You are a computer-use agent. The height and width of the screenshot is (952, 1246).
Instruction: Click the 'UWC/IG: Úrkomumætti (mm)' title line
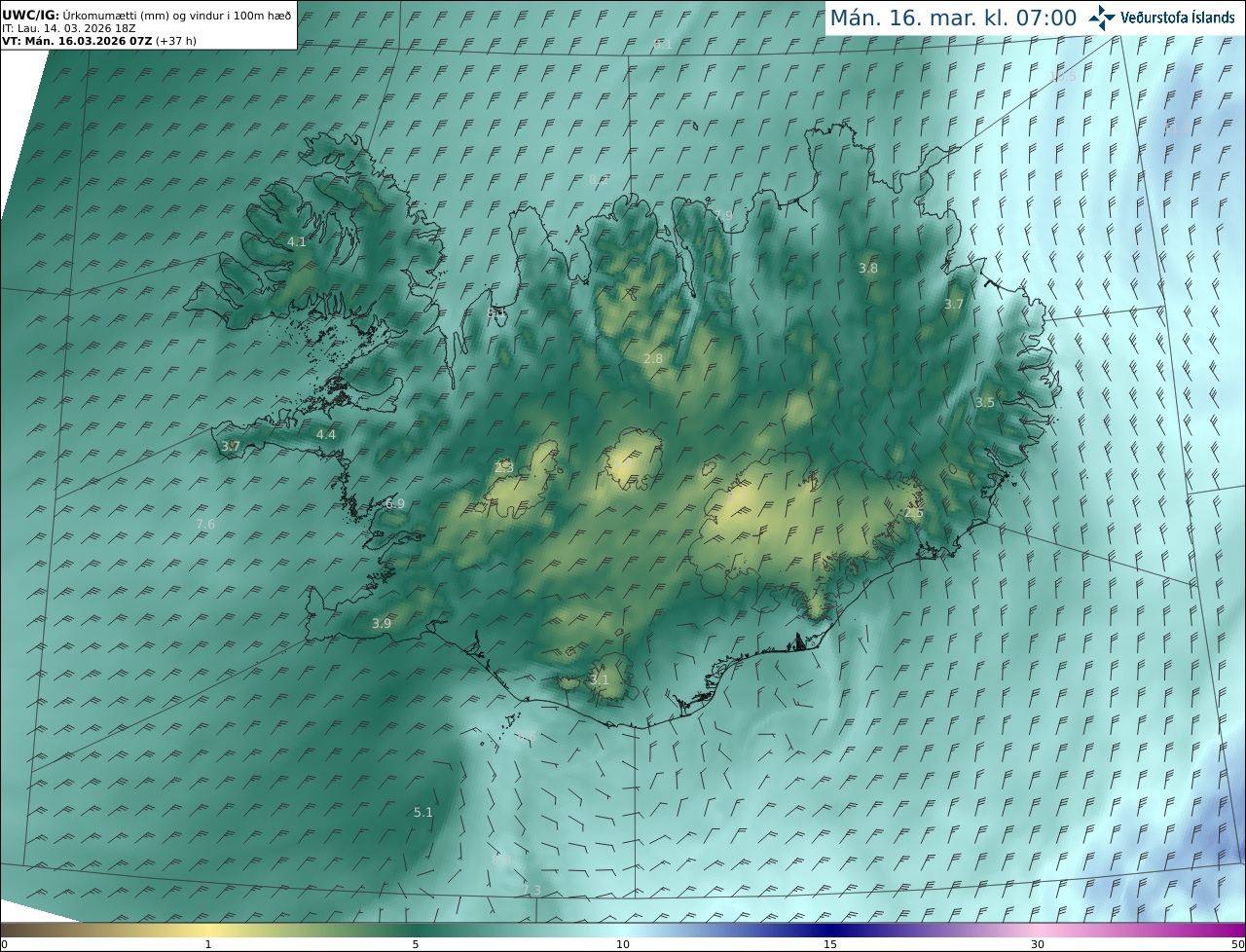tap(146, 16)
